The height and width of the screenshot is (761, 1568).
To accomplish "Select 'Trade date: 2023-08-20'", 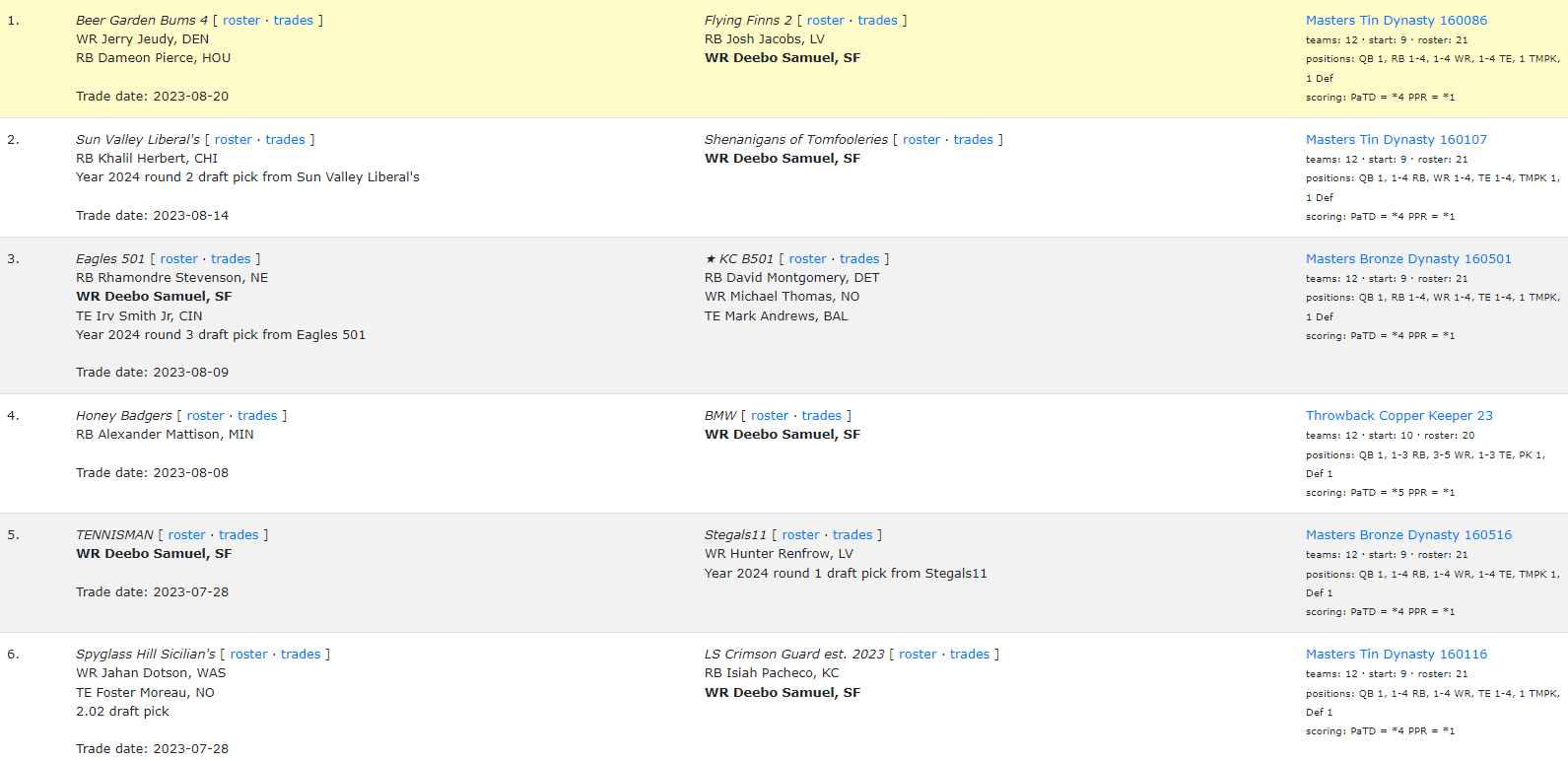I will tap(153, 96).
